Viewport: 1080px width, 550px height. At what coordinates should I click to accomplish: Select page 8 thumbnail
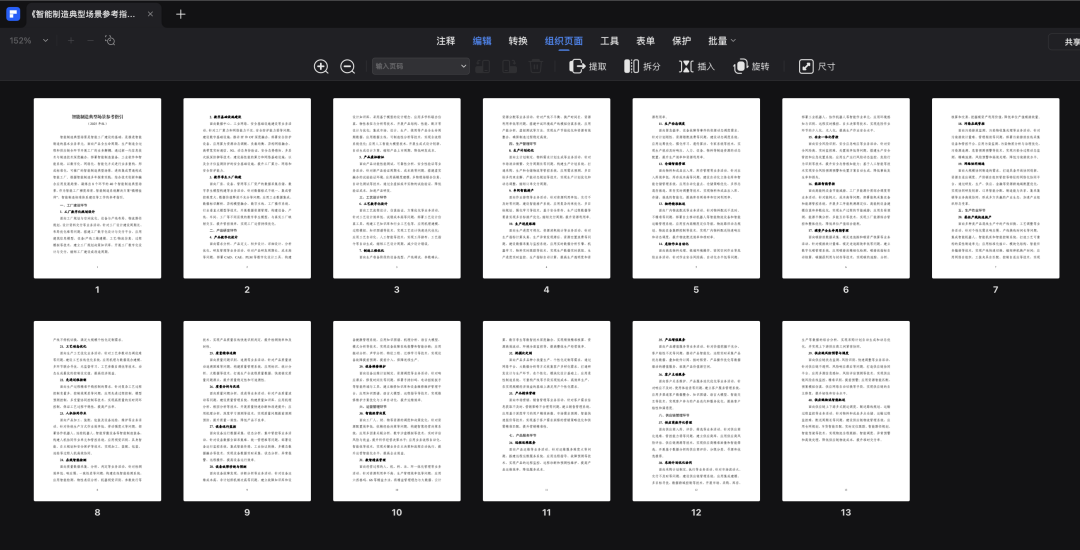click(x=97, y=411)
